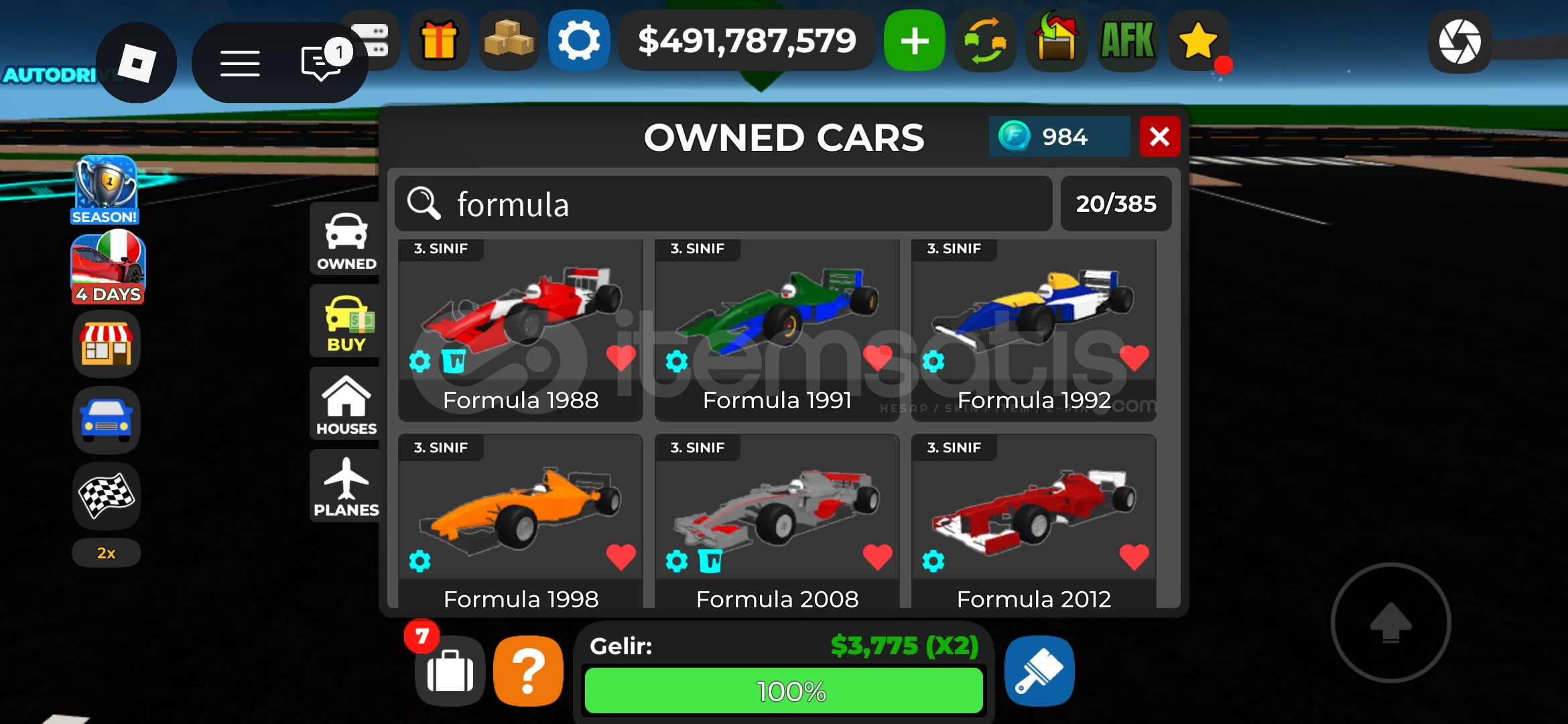
Task: Open the yellow star favorites icon
Action: coord(1198,42)
